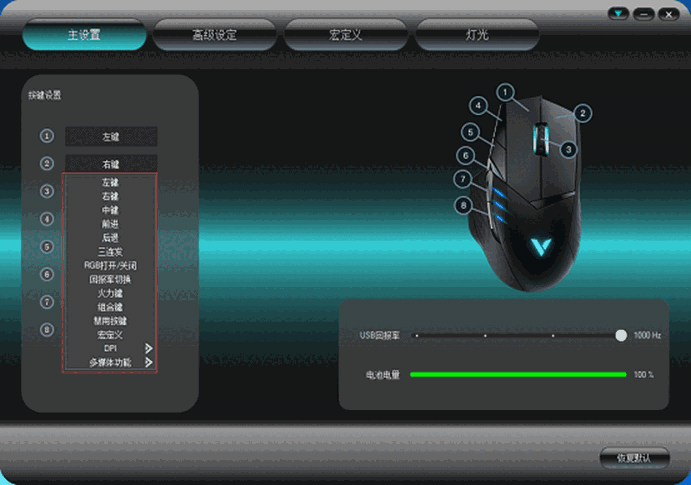Close the mouse driver window
Image resolution: width=691 pixels, height=485 pixels.
[669, 14]
